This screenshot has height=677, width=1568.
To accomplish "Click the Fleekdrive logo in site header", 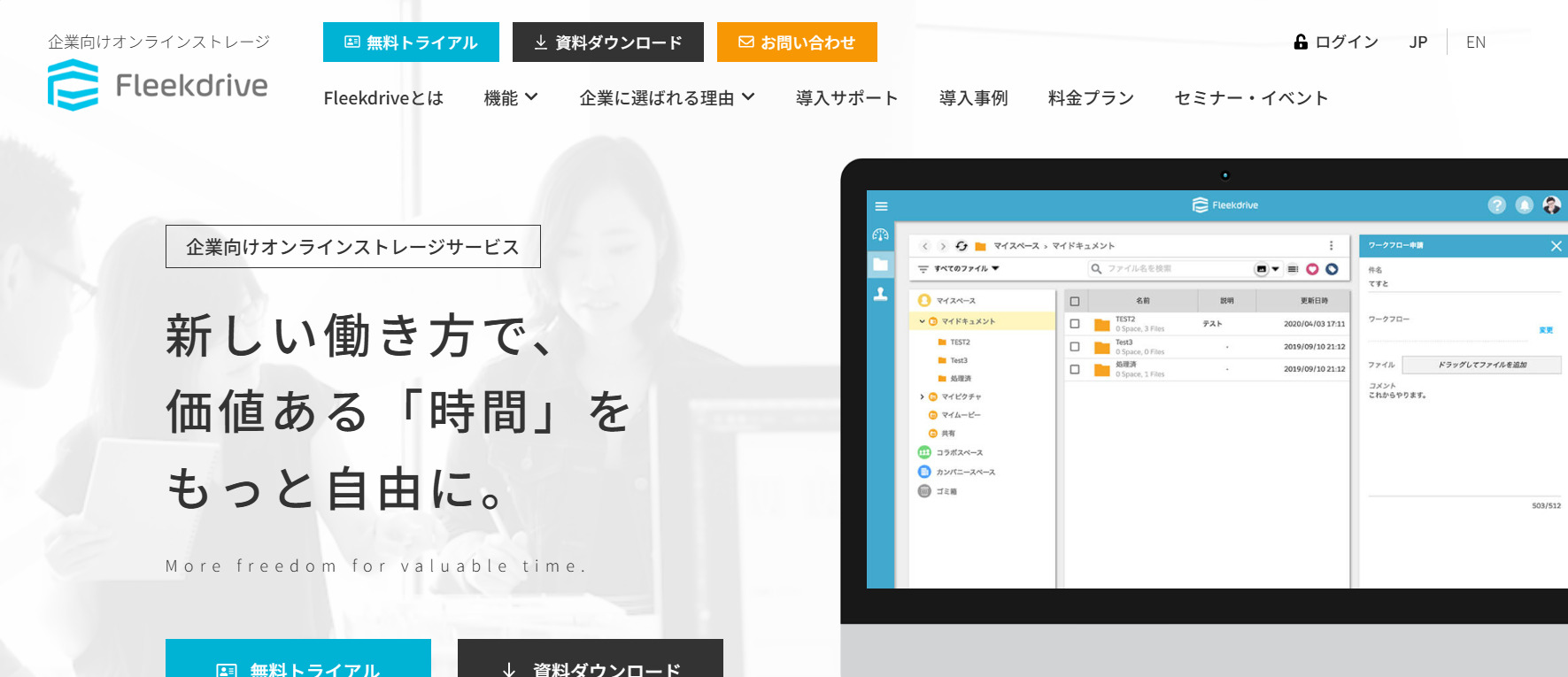I will coord(158,85).
